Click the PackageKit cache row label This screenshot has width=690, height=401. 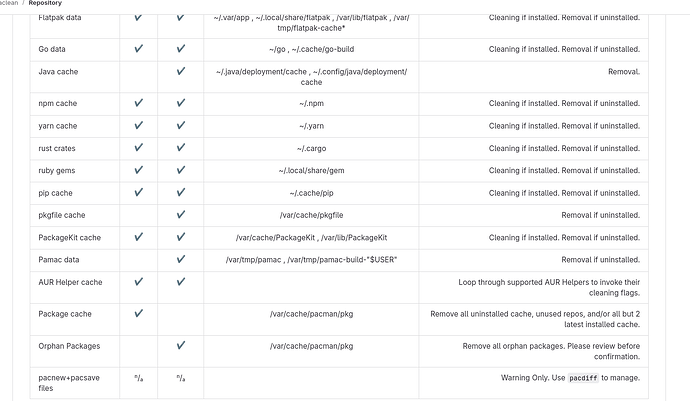[x=70, y=238]
